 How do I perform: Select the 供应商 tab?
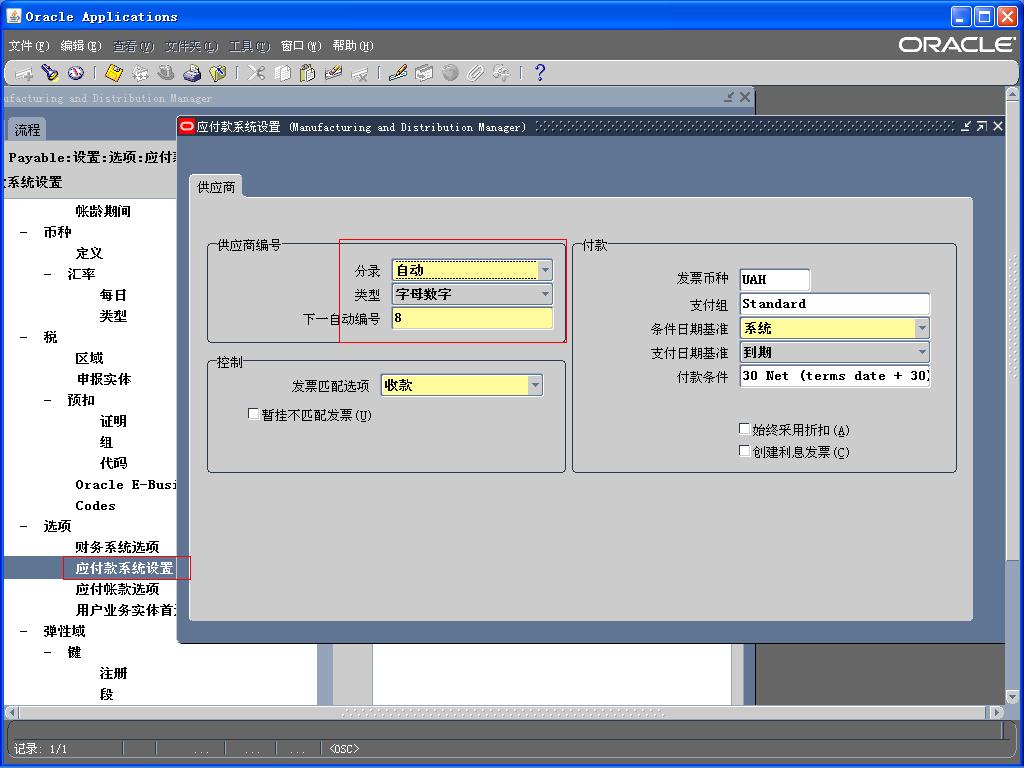216,187
